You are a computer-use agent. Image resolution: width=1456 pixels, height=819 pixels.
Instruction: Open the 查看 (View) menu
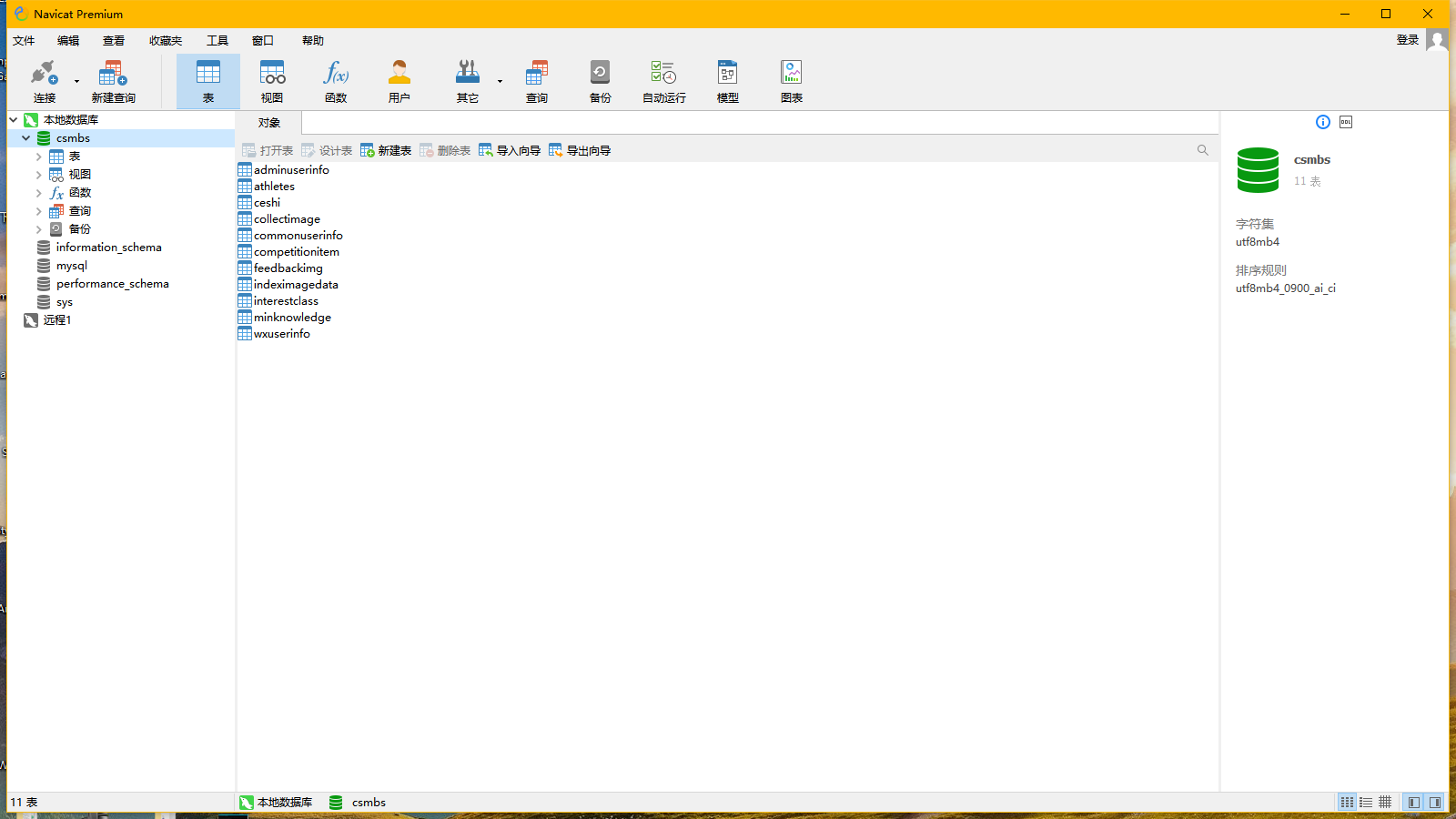(114, 41)
